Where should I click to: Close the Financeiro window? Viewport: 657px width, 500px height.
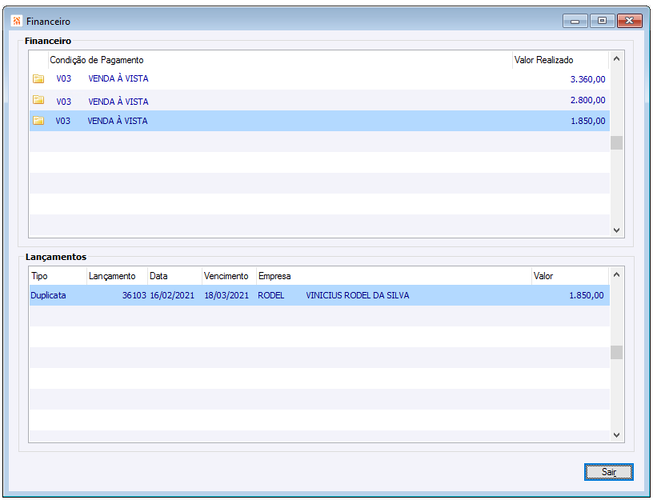629,21
